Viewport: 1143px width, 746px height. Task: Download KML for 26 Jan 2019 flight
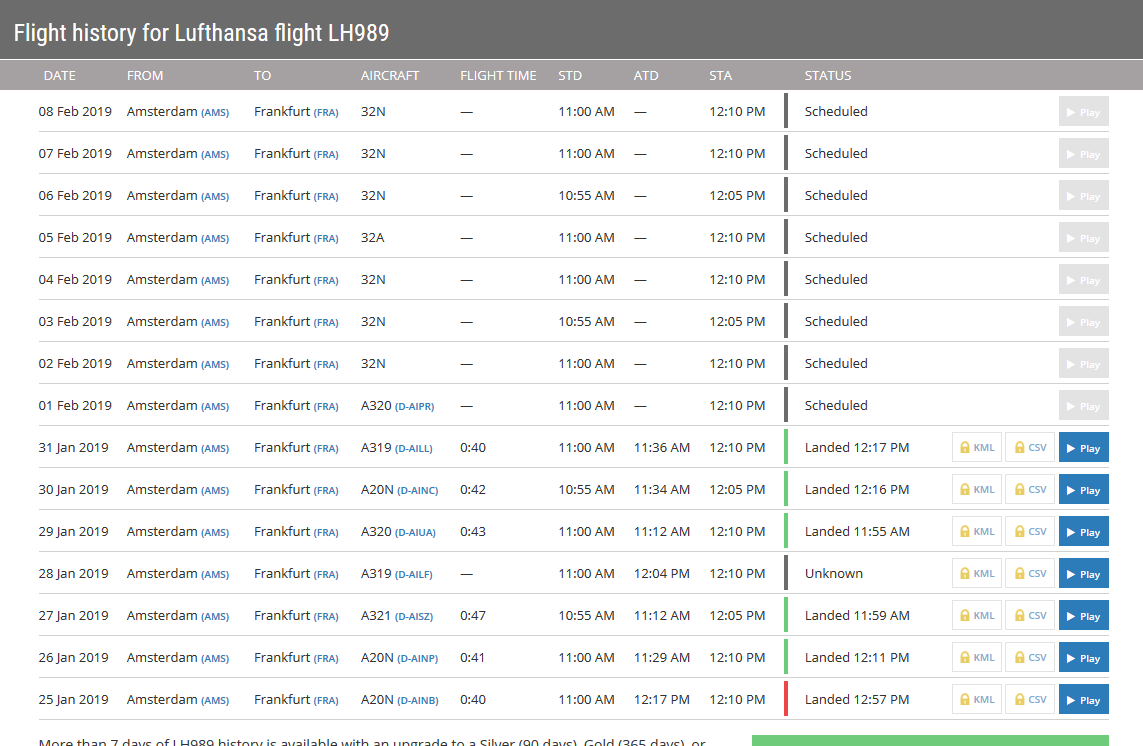point(977,658)
